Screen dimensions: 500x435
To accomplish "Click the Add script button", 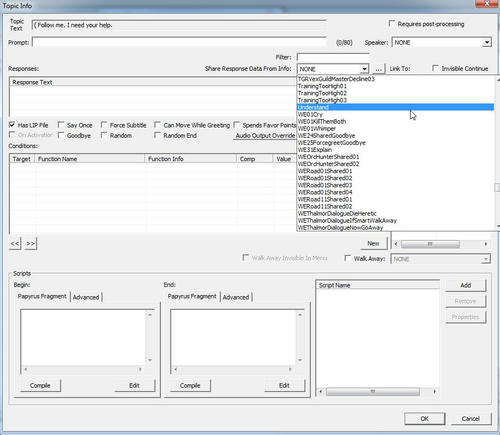I will click(465, 285).
